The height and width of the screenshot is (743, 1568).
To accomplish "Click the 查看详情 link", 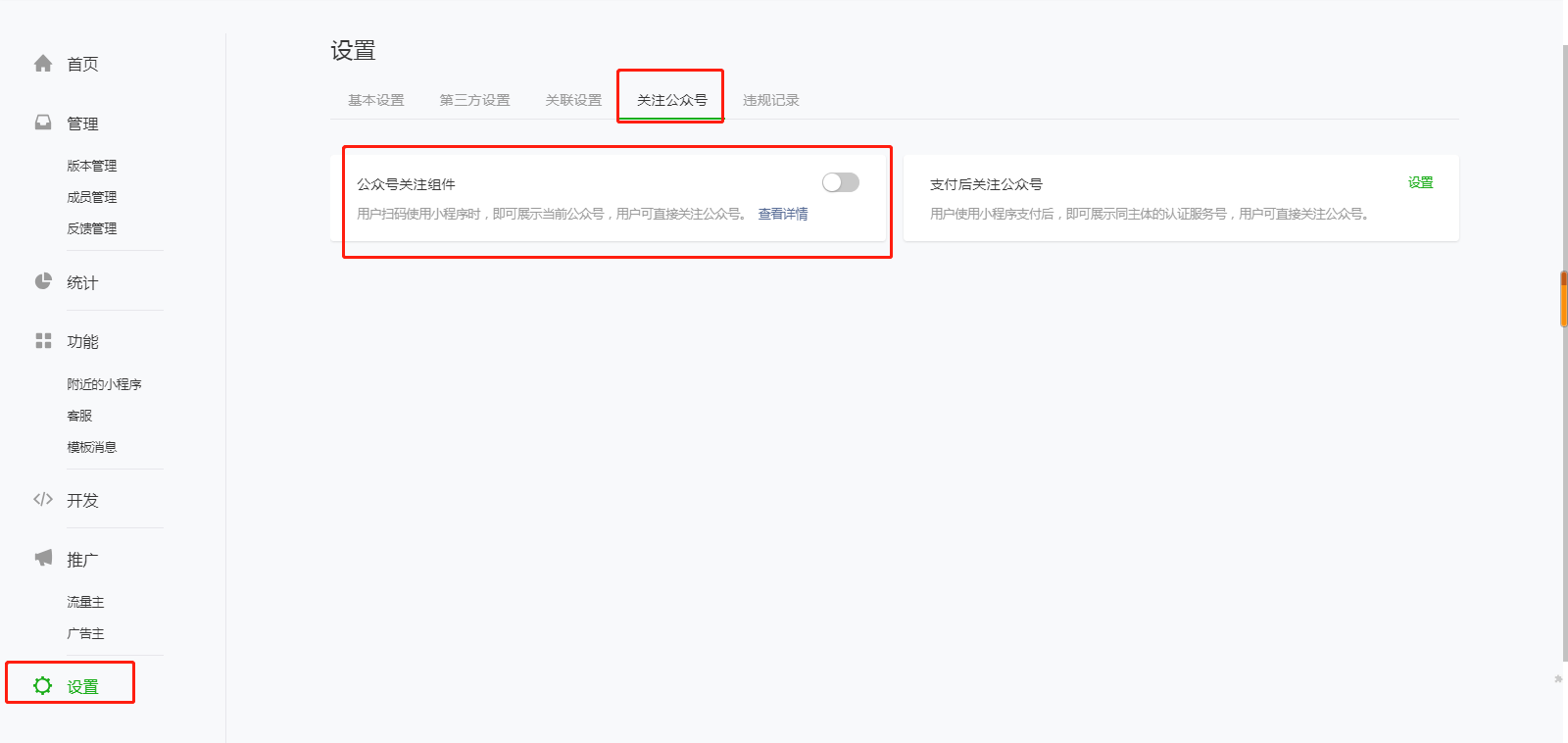I will [x=783, y=214].
